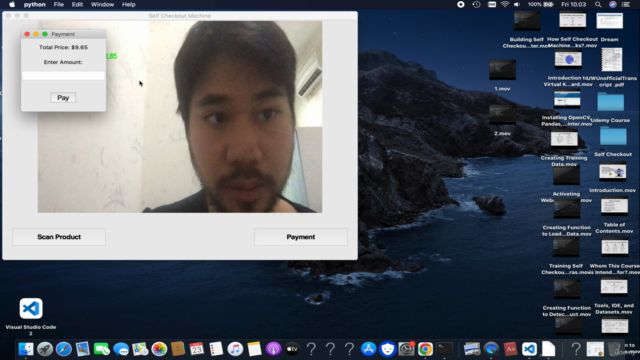Open Music app from the Dock
The height and width of the screenshot is (360, 640).
click(x=235, y=349)
